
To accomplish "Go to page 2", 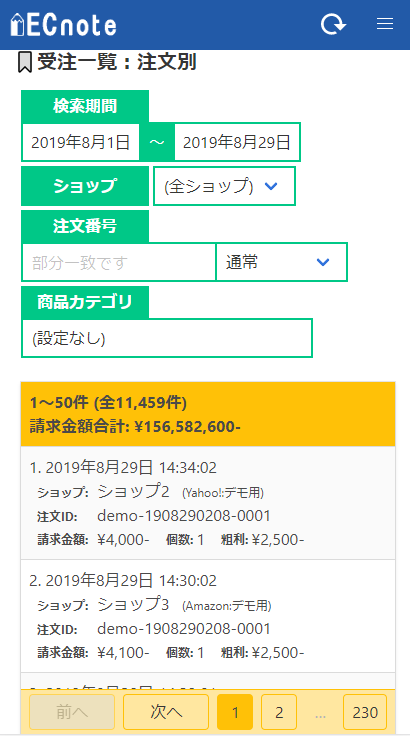I will [279, 712].
